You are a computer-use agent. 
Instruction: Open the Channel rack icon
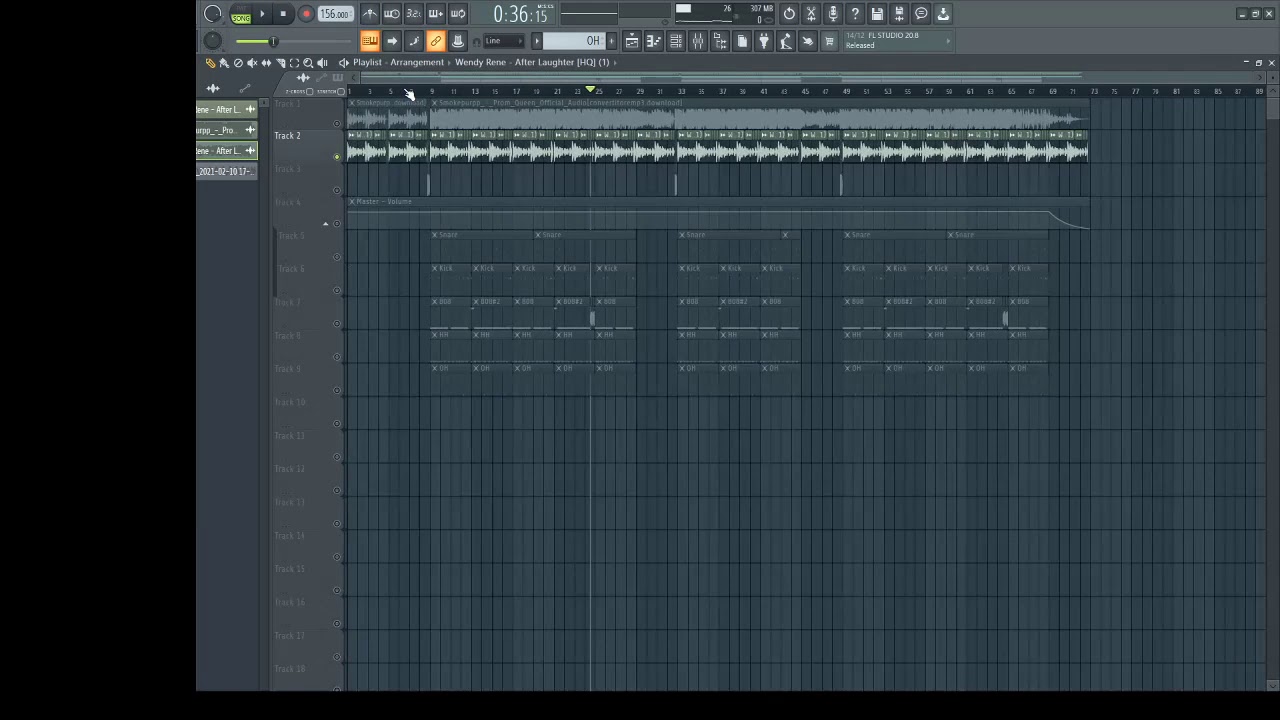point(676,41)
